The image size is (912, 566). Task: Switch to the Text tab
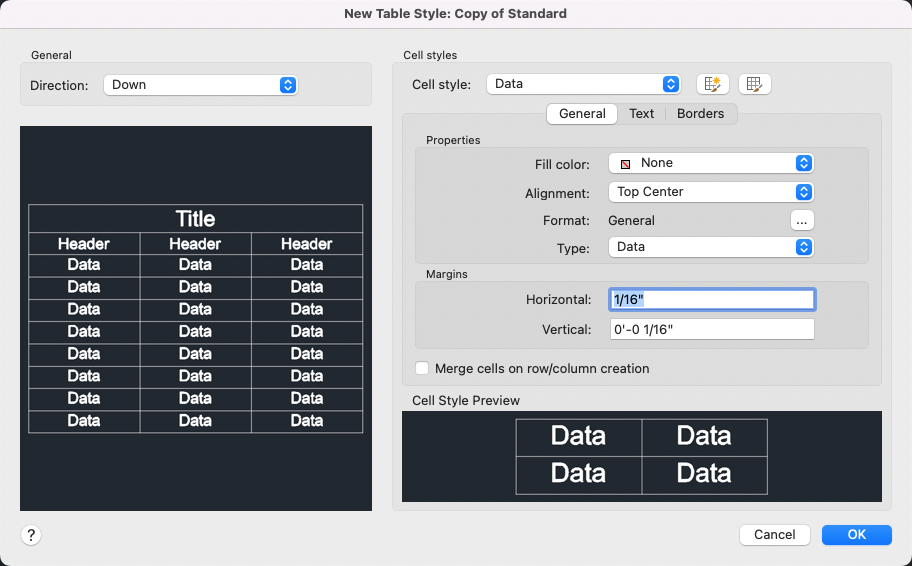click(x=641, y=114)
